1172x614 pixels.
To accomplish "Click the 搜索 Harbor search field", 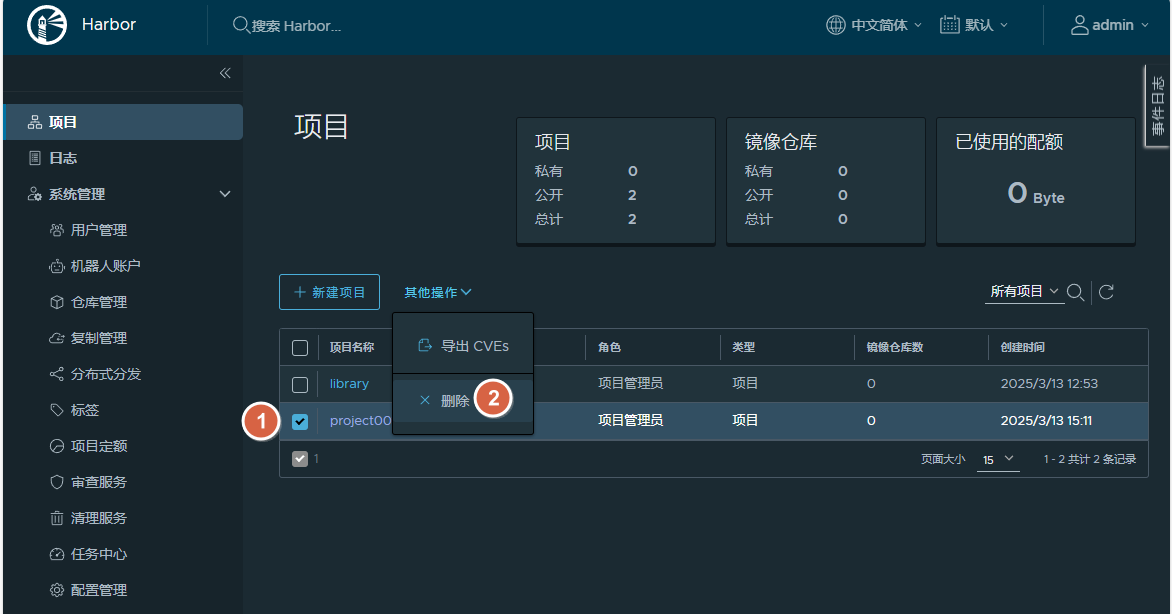I will pos(297,25).
